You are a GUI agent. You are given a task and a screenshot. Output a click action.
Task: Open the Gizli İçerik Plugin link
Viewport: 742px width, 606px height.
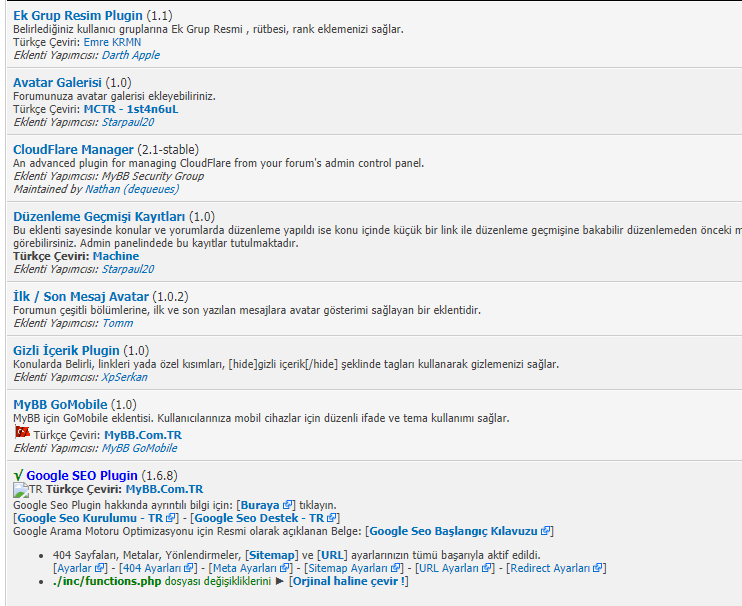66,351
